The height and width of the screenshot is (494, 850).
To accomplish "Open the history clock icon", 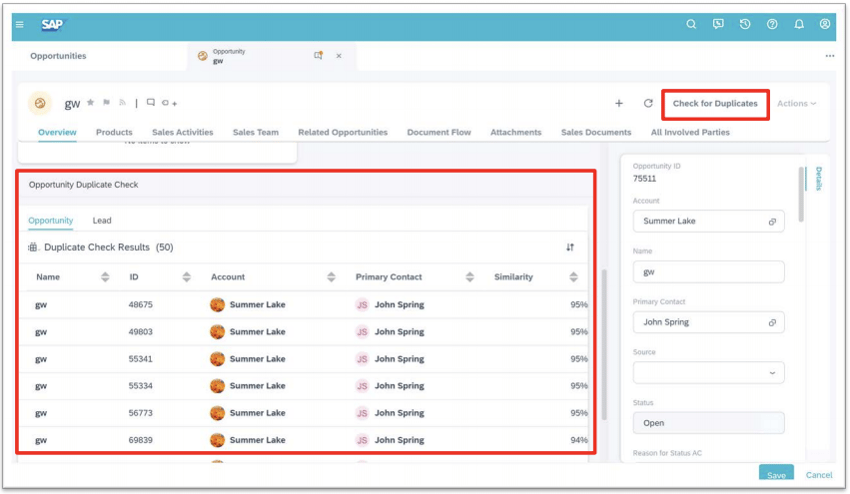I will [x=745, y=24].
